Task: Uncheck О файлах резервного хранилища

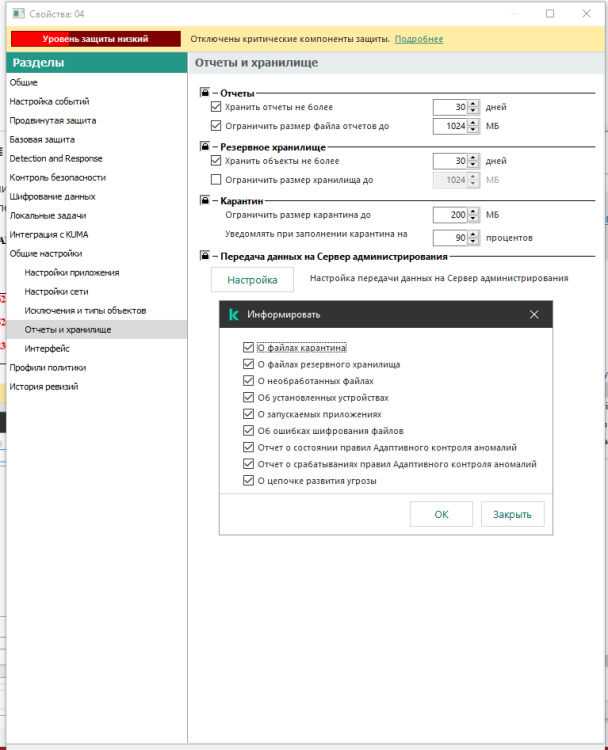Action: 248,364
